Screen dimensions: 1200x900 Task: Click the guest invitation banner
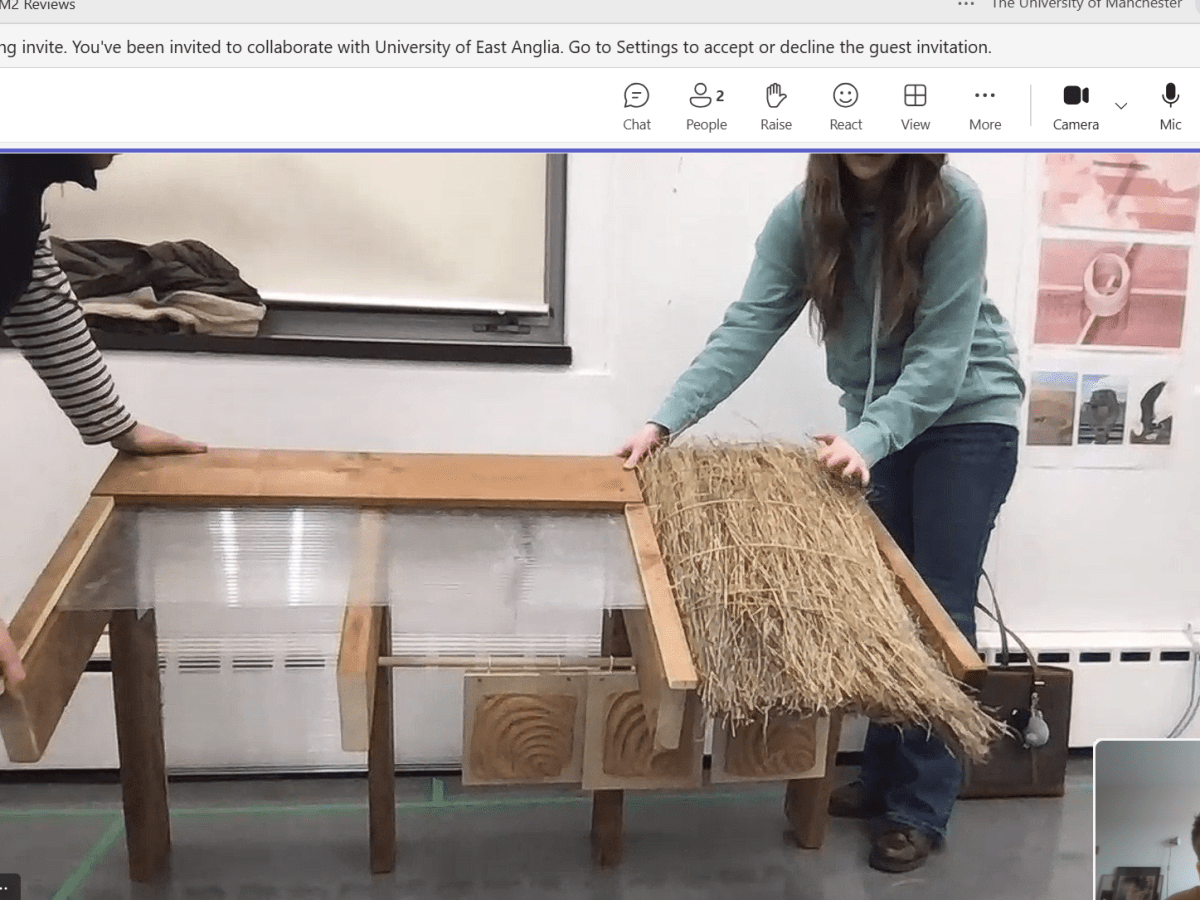(x=500, y=47)
